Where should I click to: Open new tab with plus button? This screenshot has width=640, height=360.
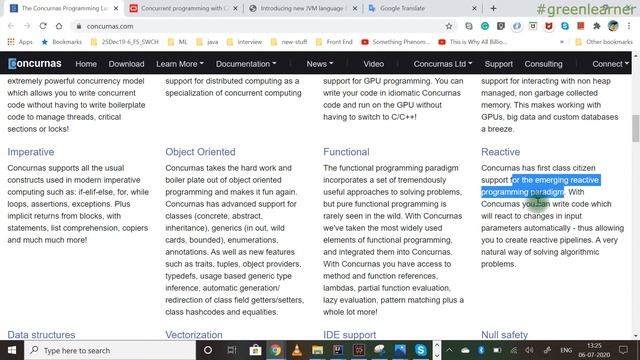493,8
